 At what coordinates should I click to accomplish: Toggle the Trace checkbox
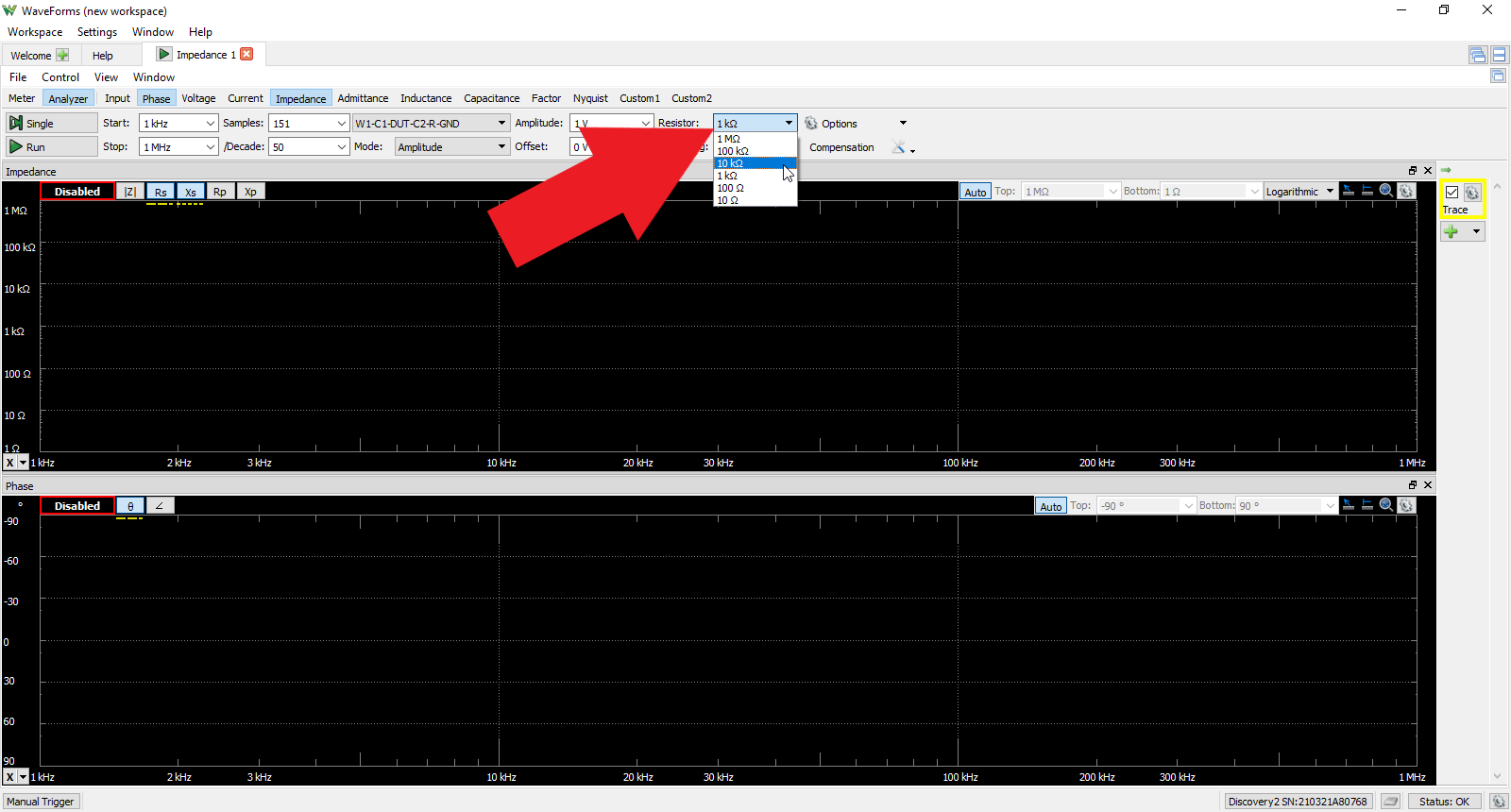(x=1452, y=193)
